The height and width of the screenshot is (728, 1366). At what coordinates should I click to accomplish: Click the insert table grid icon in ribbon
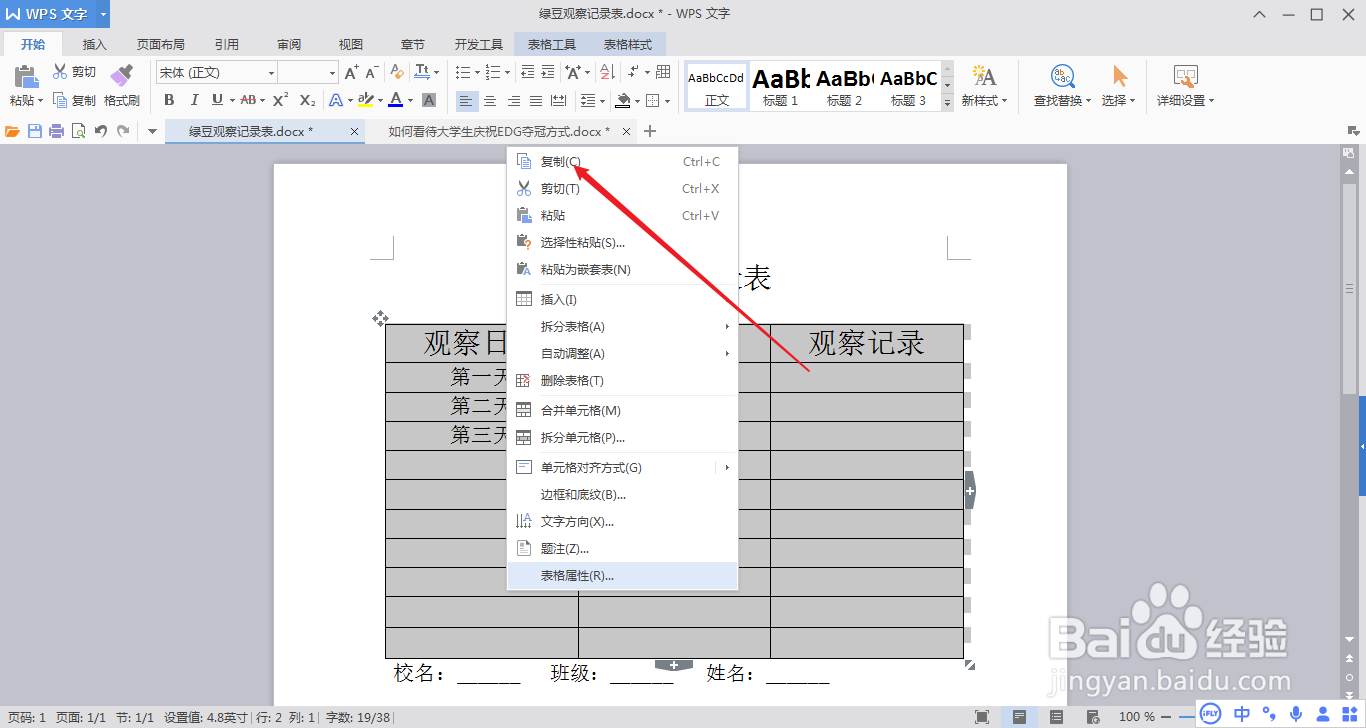[663, 72]
